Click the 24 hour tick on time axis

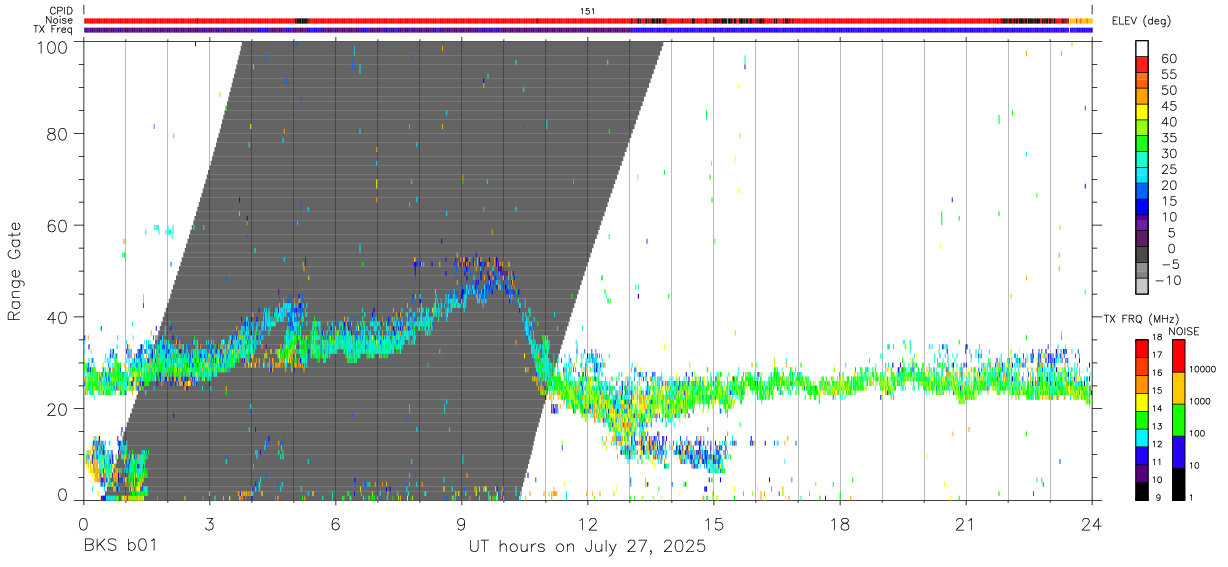(x=1091, y=523)
